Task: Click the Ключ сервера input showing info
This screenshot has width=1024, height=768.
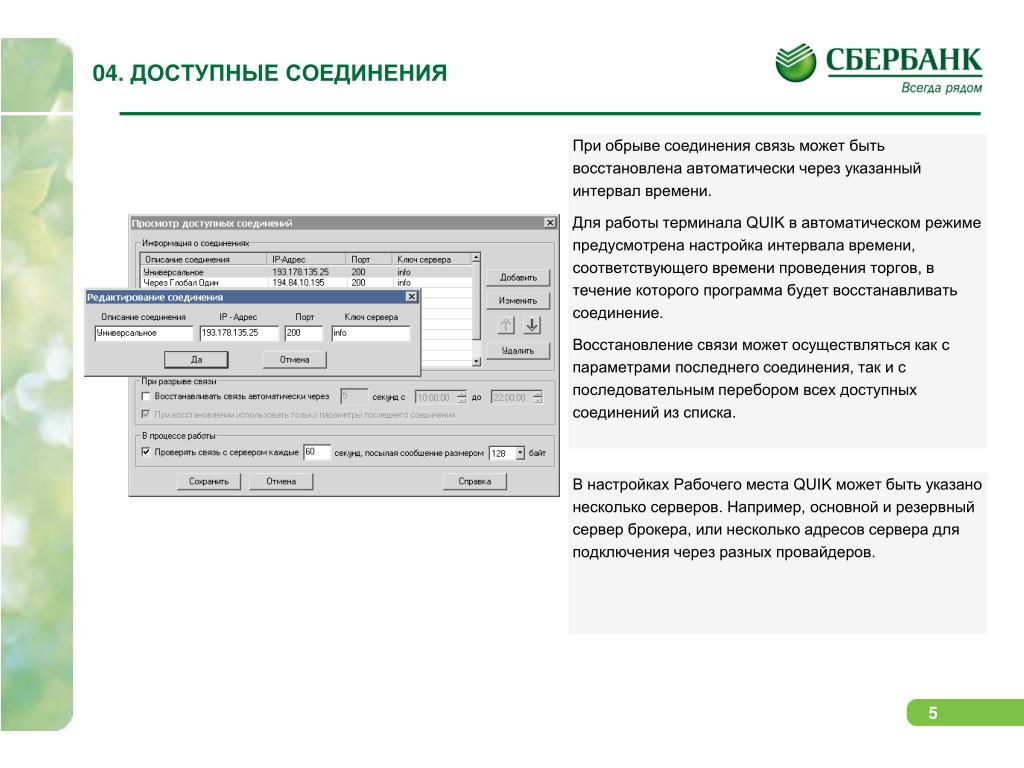Action: pos(370,333)
